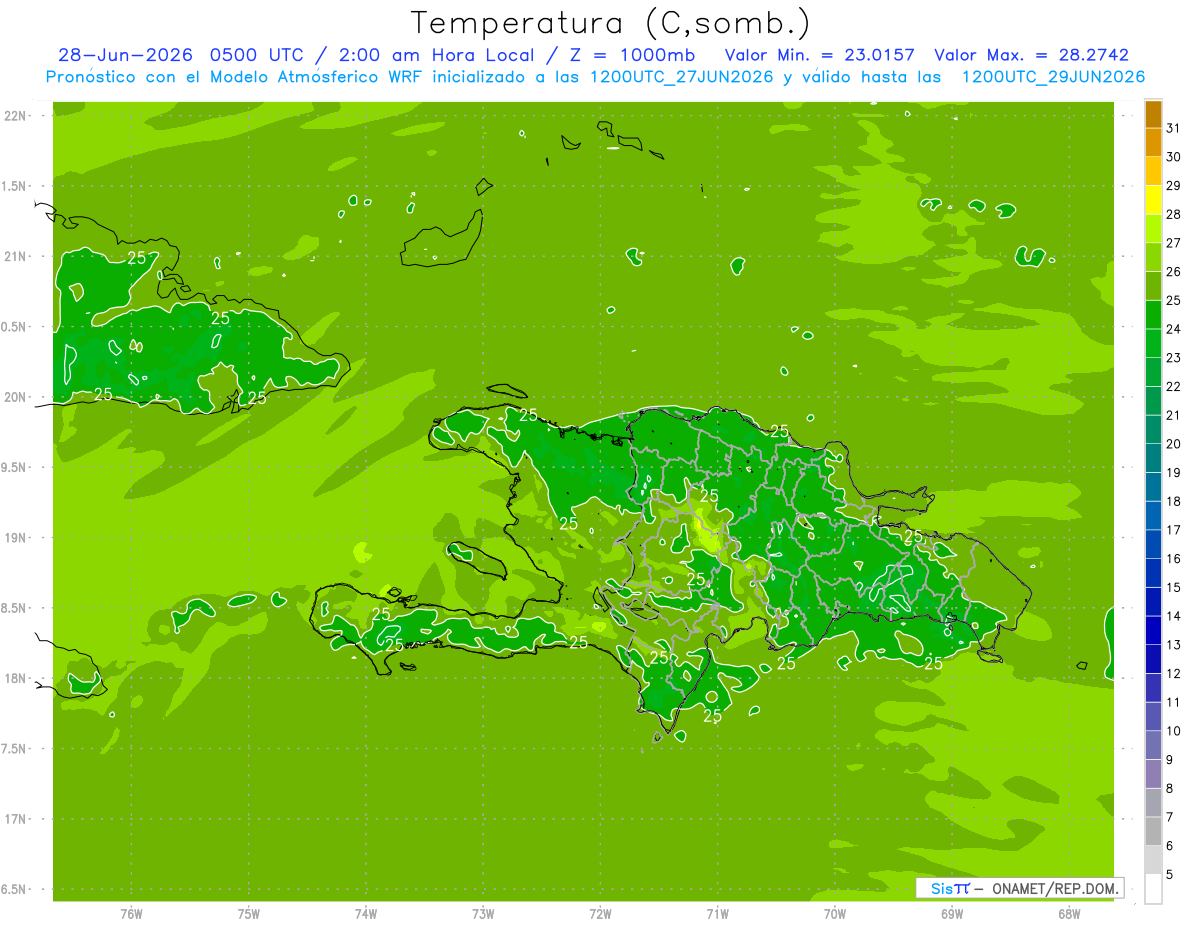Click the "69W" longitude axis label
1200x927 pixels.
[952, 914]
